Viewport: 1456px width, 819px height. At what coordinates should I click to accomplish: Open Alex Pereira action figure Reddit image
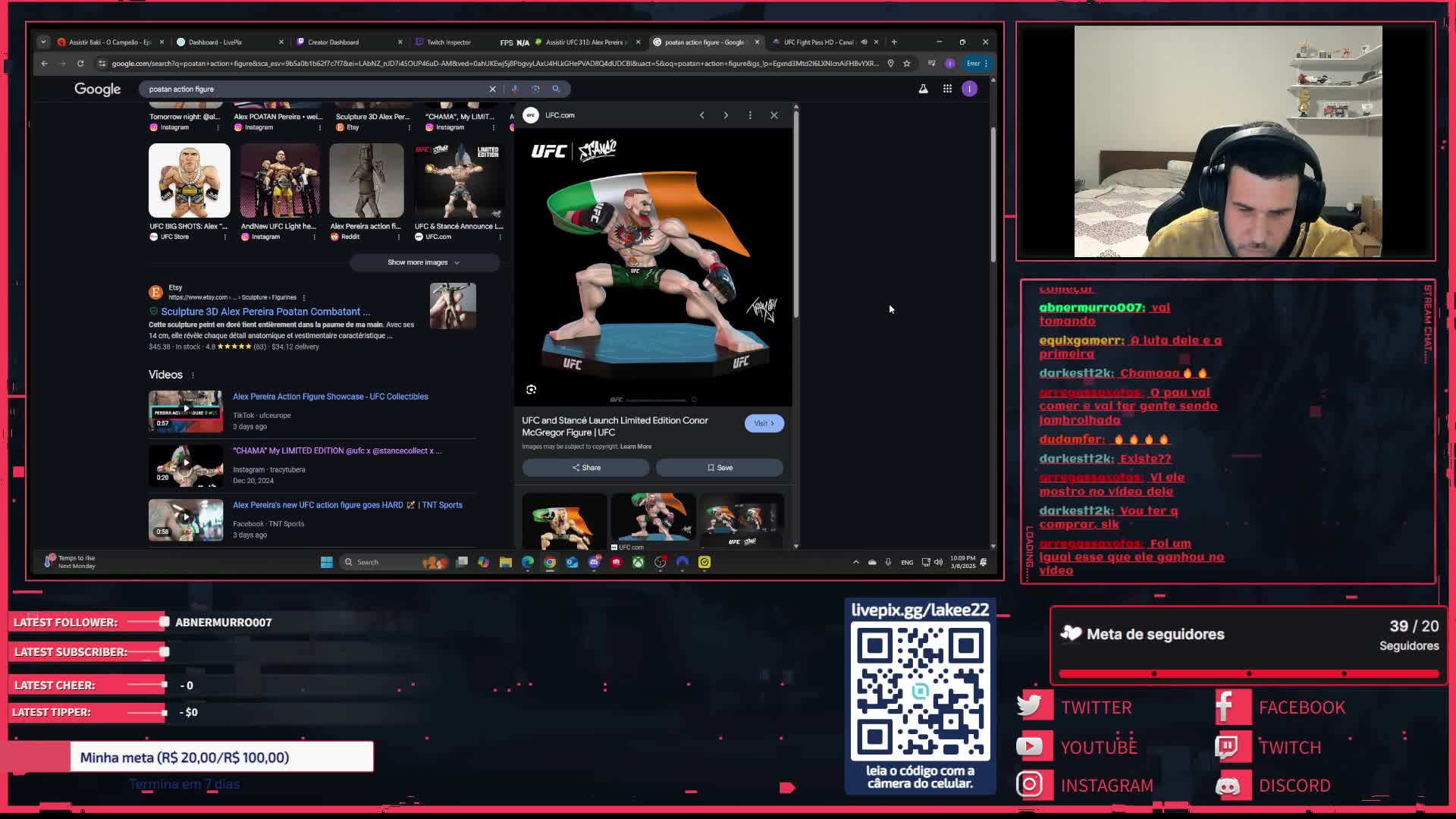[x=366, y=180]
